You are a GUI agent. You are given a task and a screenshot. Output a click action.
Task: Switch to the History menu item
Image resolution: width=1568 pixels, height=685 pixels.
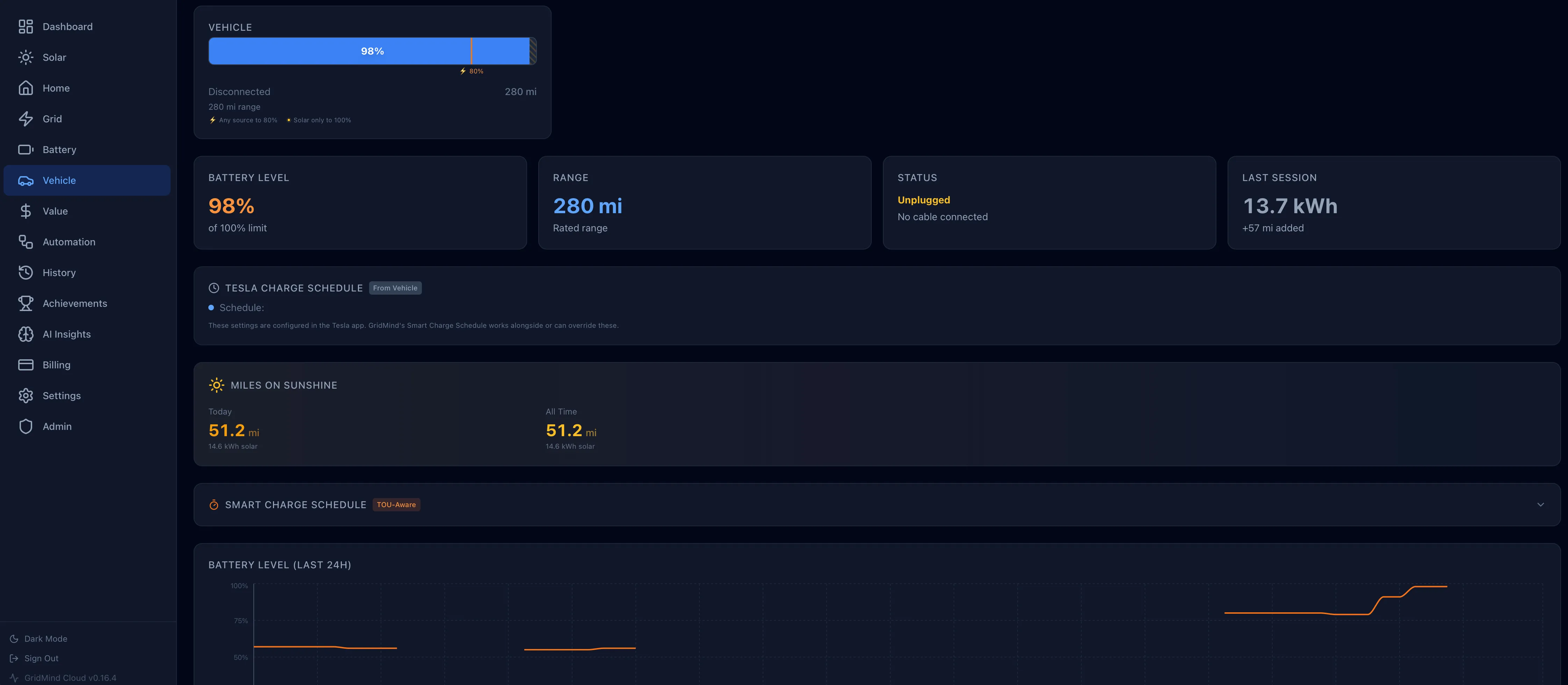click(x=87, y=273)
